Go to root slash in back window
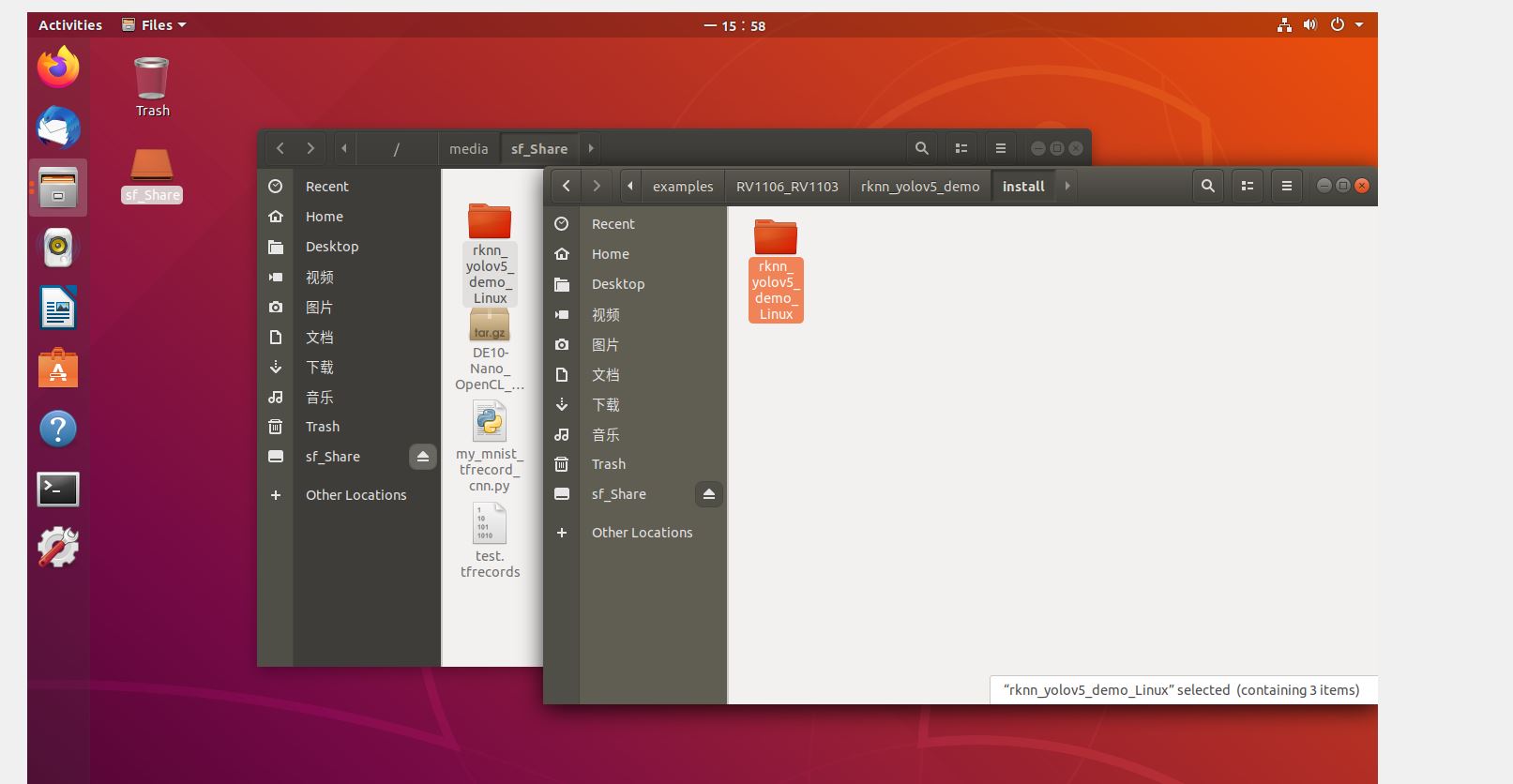The image size is (1513, 784). tap(397, 148)
